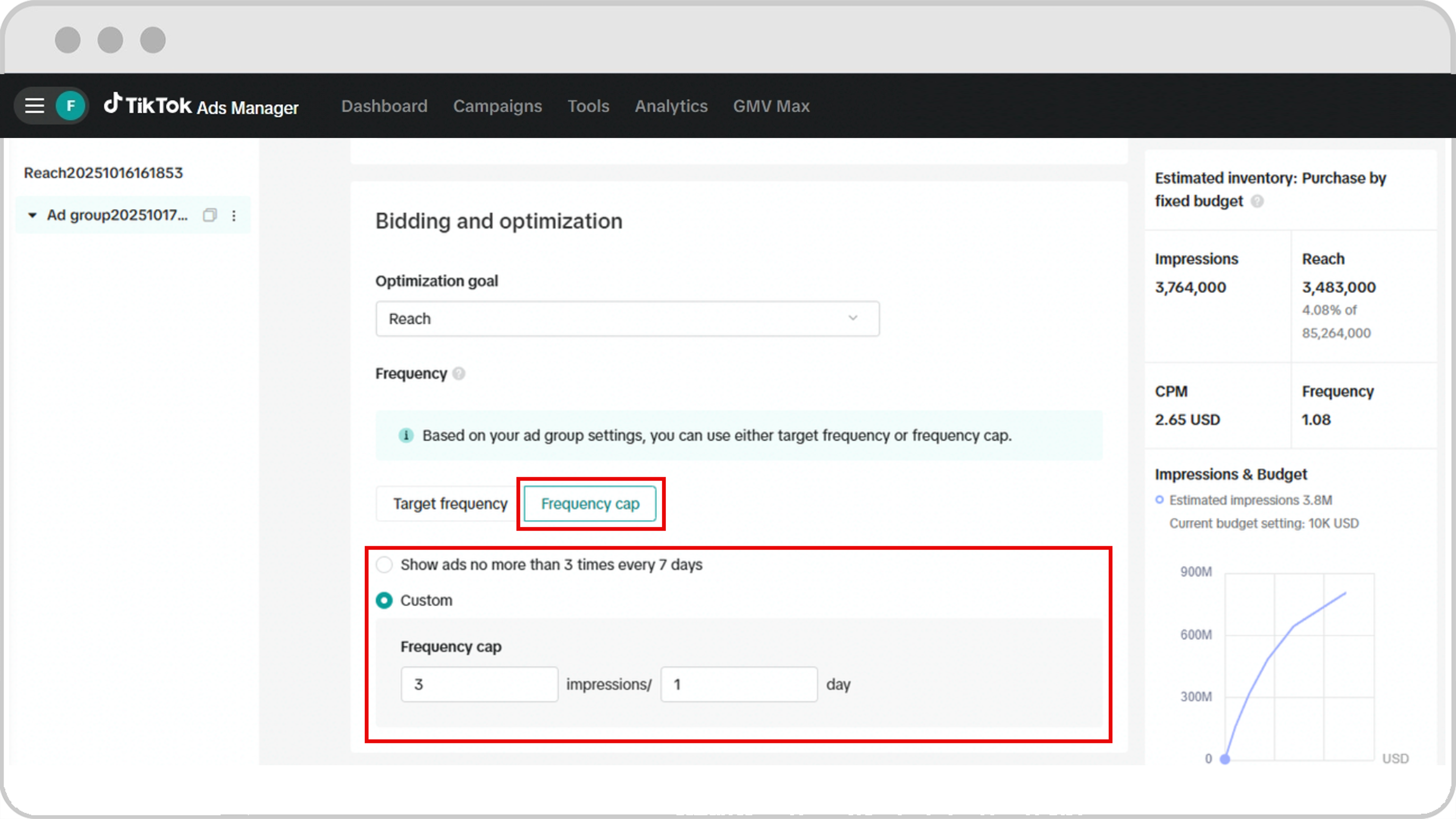
Task: Click the impressions count input field
Action: tap(479, 684)
